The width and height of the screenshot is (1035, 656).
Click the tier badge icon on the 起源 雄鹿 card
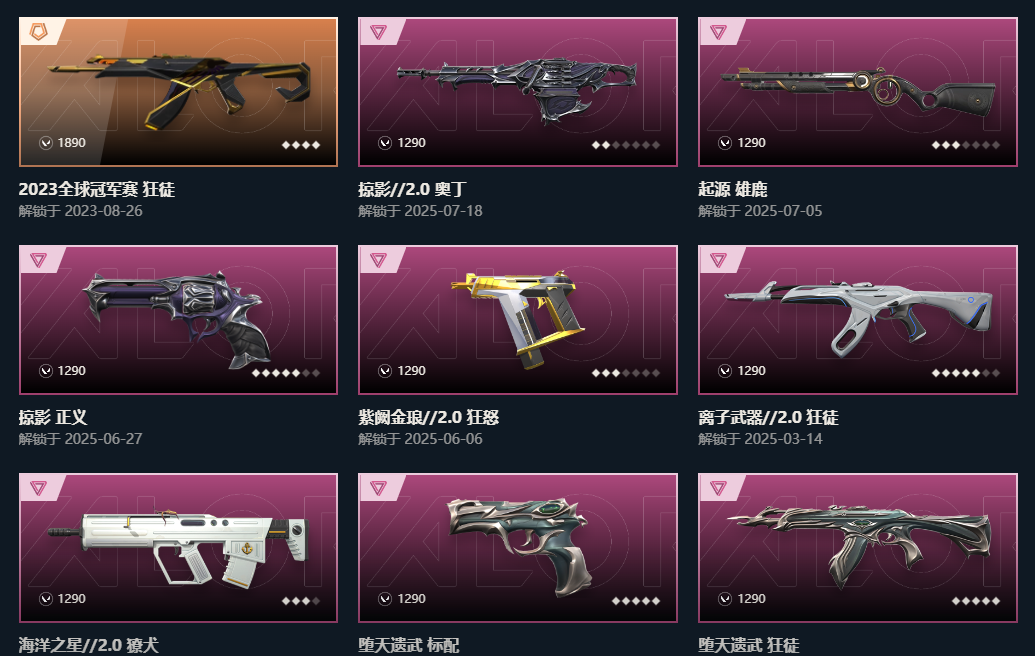pyautogui.click(x=718, y=31)
